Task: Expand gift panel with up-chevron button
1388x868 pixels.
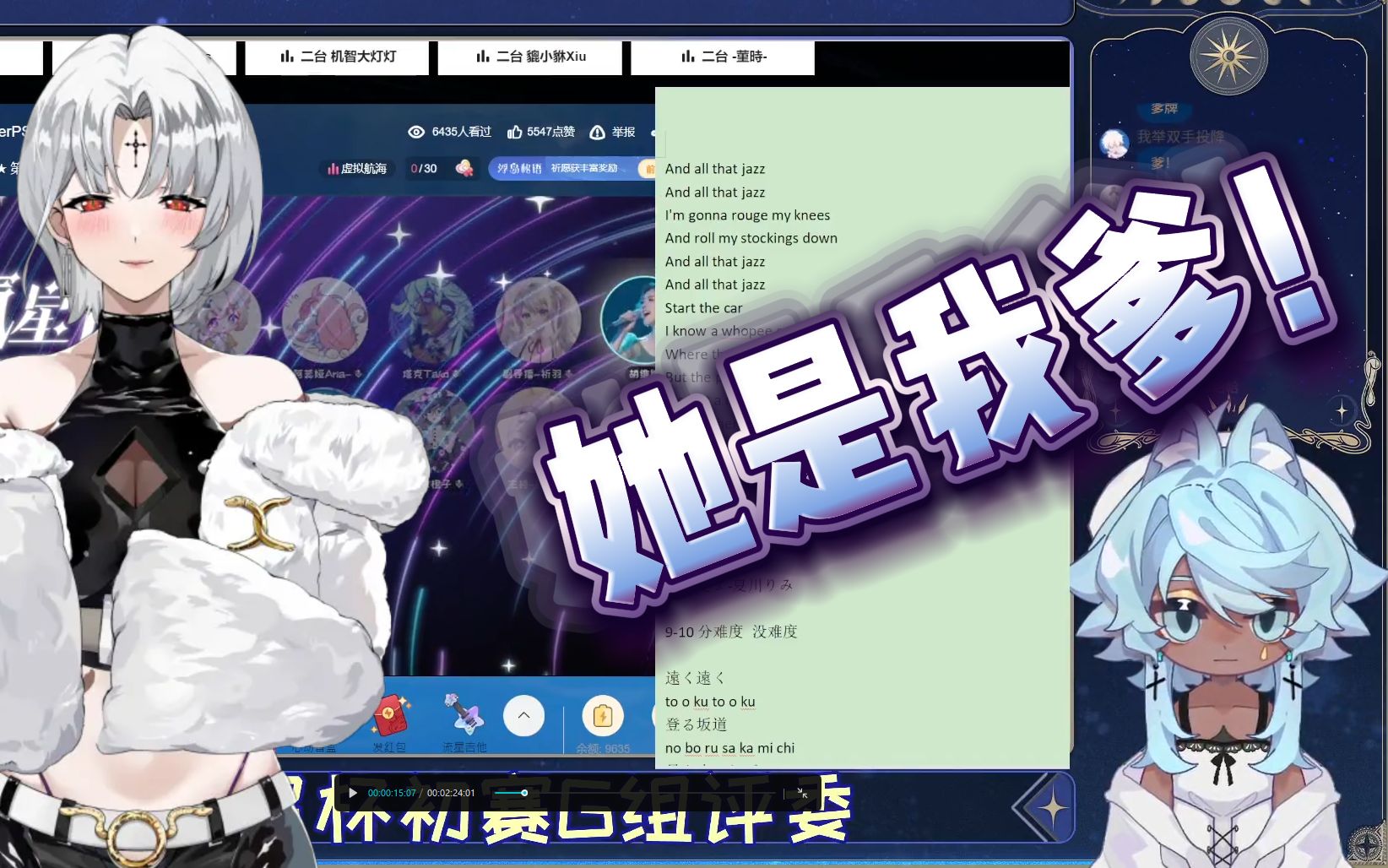Action: 523,716
